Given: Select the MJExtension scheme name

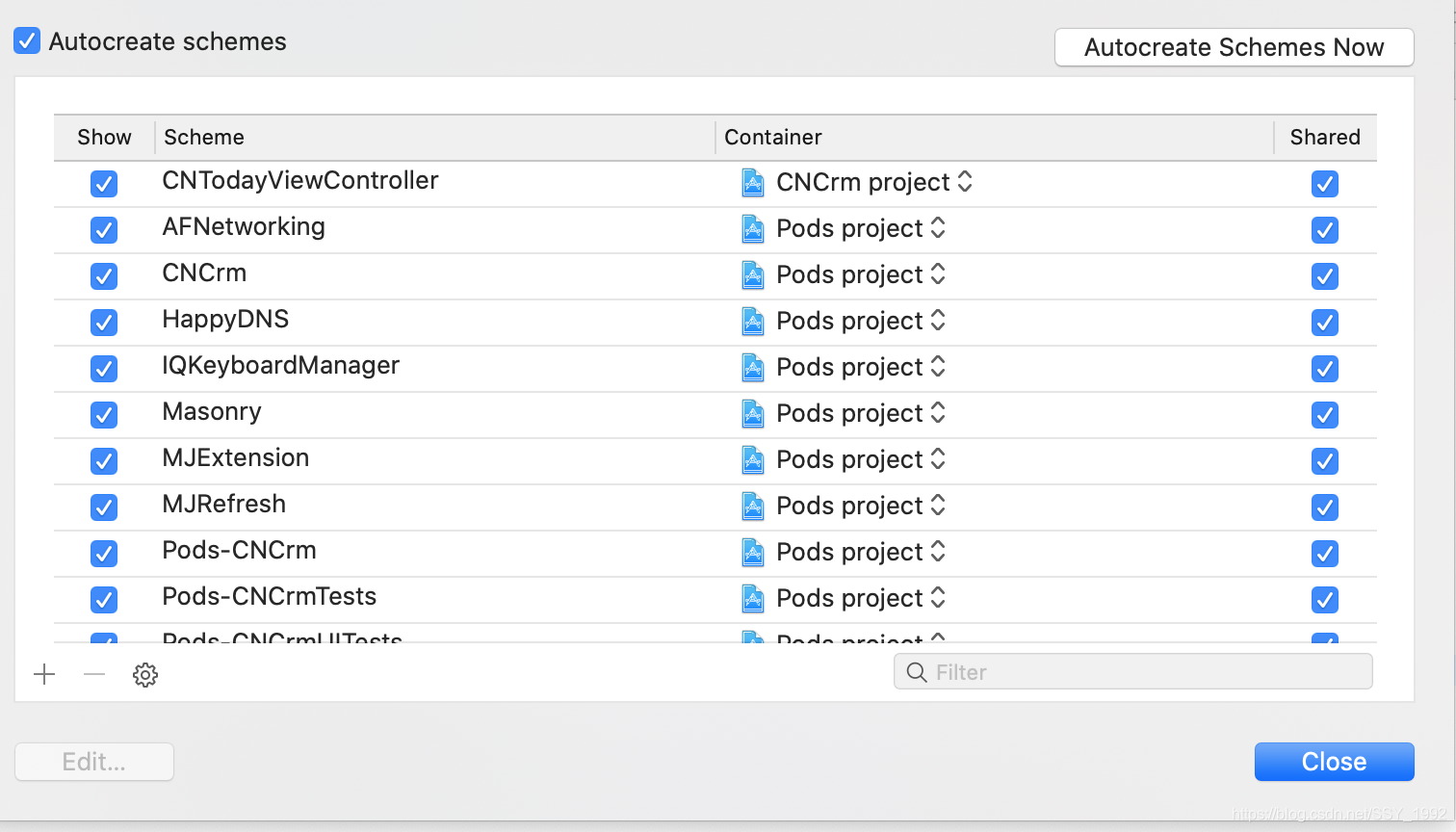Looking at the screenshot, I should pyautogui.click(x=236, y=457).
